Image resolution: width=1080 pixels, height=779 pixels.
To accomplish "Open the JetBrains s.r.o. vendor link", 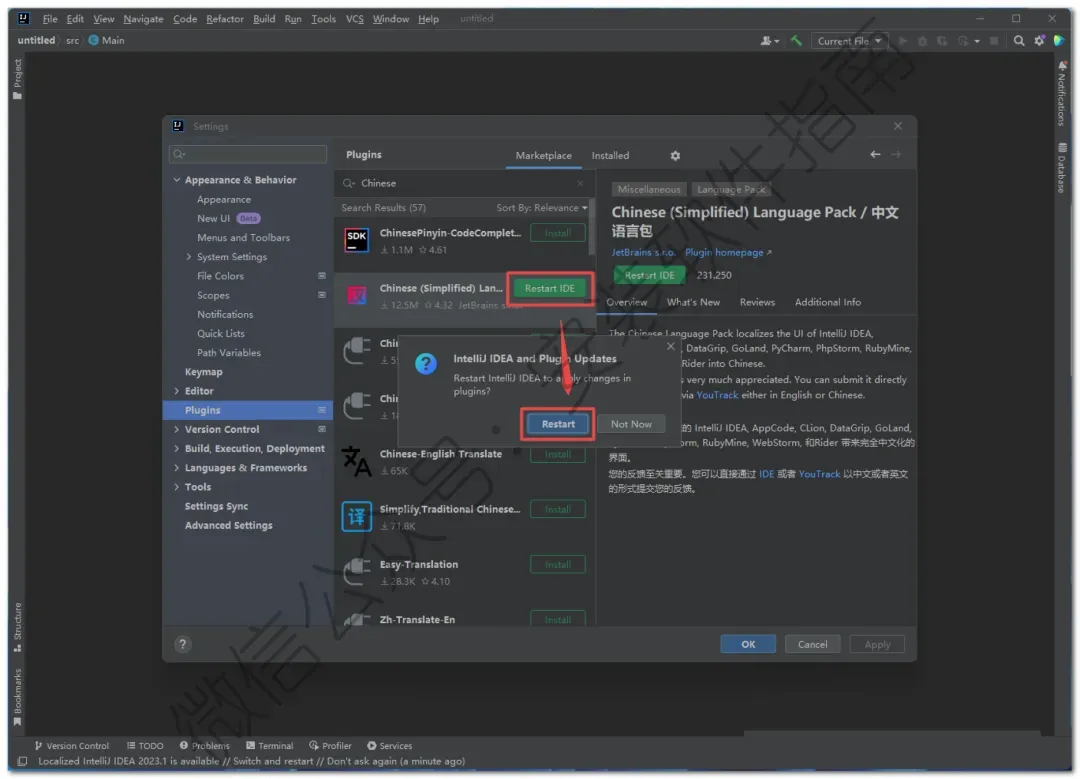I will tap(643, 253).
